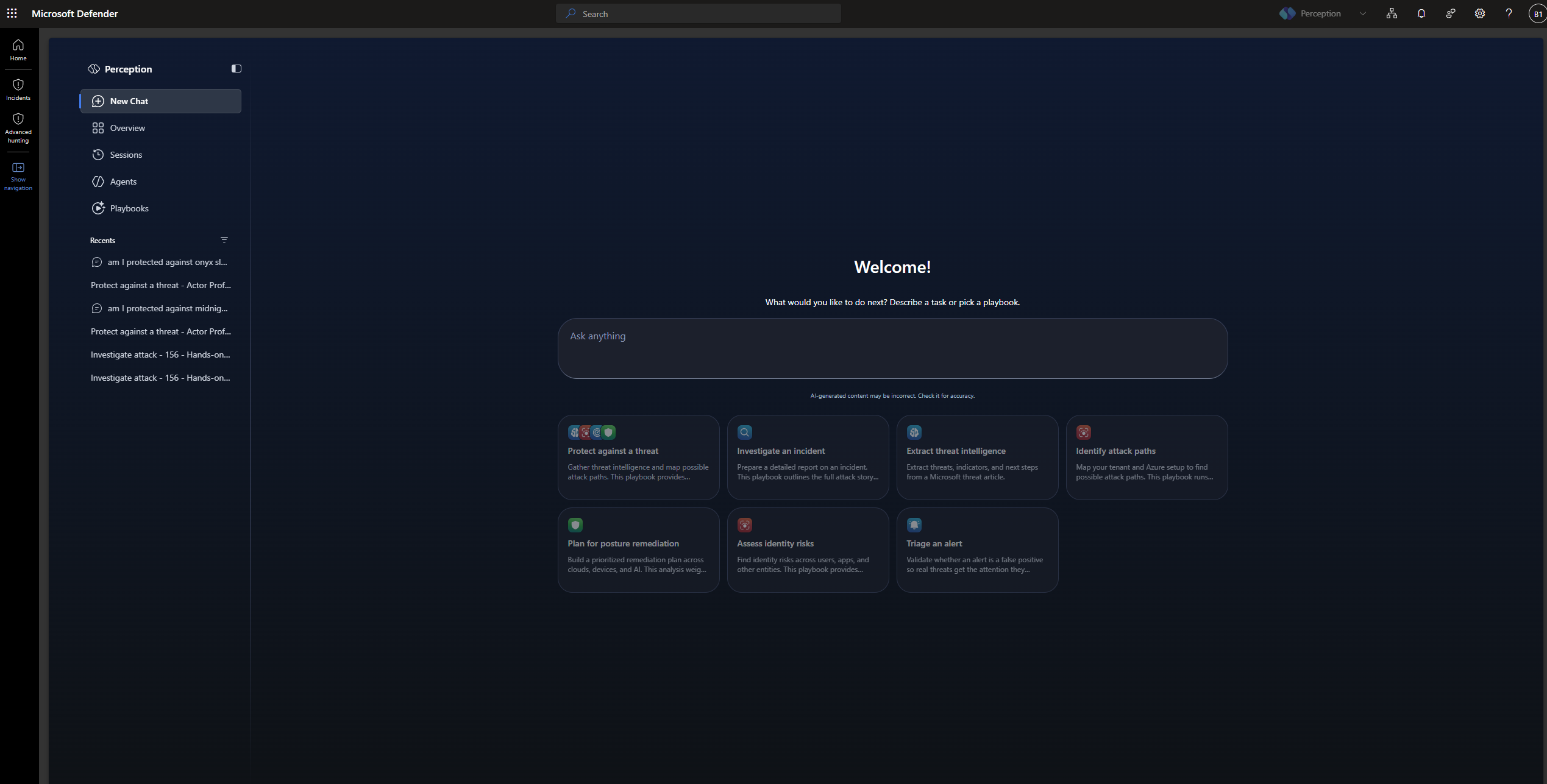Click the Perception logo in side panel
This screenshot has height=784, width=1547.
[x=93, y=69]
